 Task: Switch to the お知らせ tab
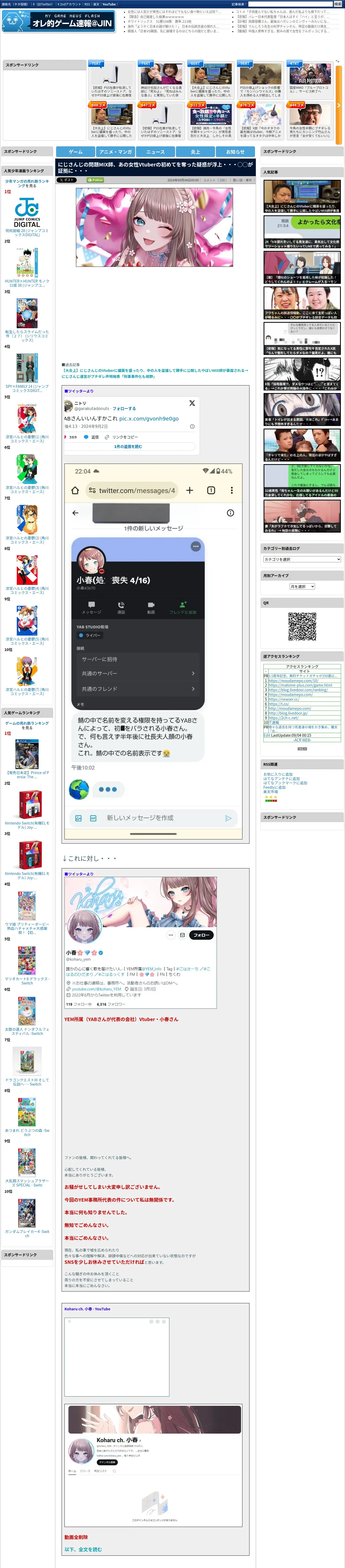(235, 152)
